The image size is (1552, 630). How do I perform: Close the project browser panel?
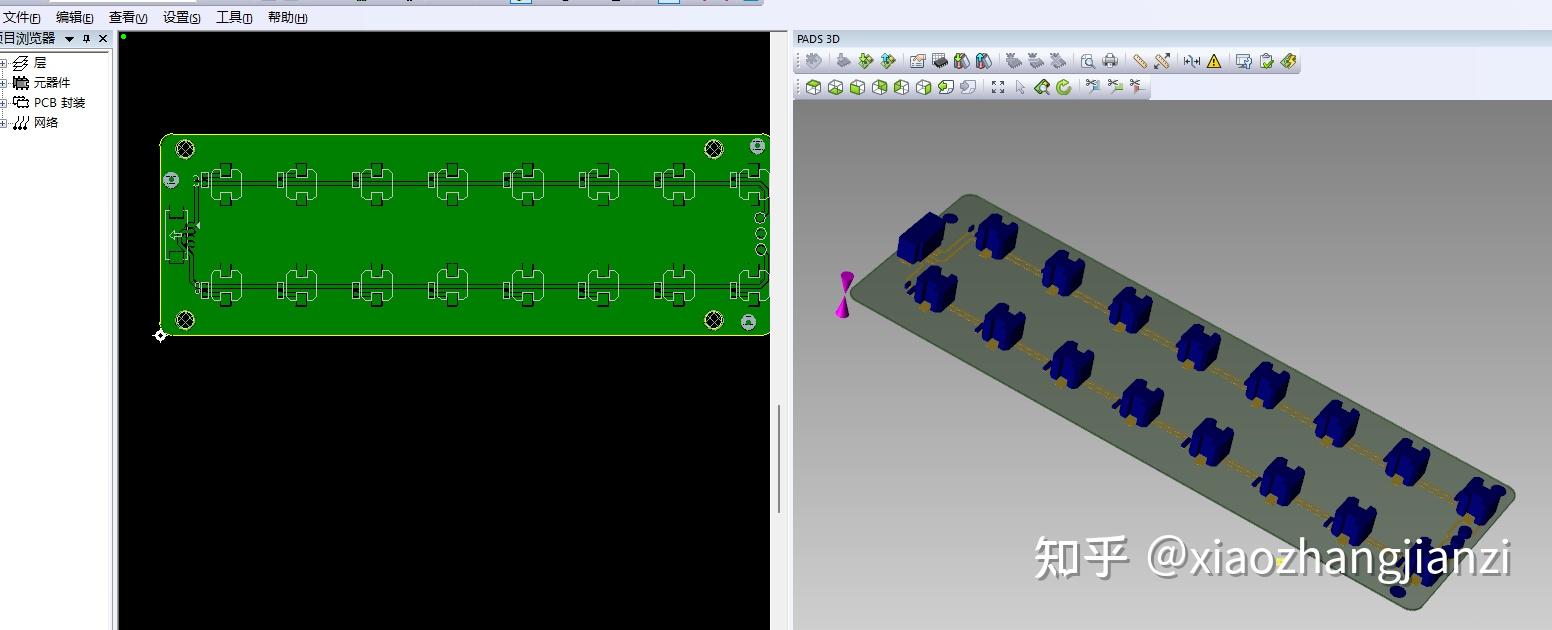tap(103, 39)
